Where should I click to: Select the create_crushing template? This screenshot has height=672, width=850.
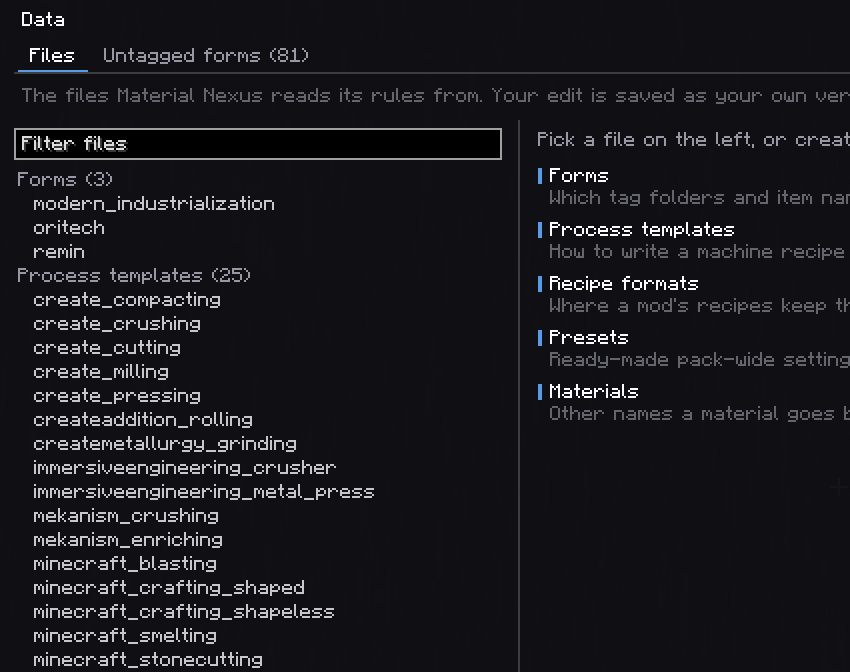click(117, 324)
